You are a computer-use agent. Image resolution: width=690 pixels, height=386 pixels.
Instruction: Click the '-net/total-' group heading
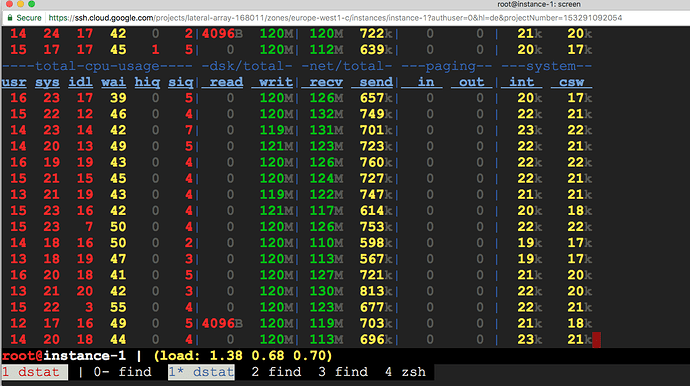click(x=347, y=66)
